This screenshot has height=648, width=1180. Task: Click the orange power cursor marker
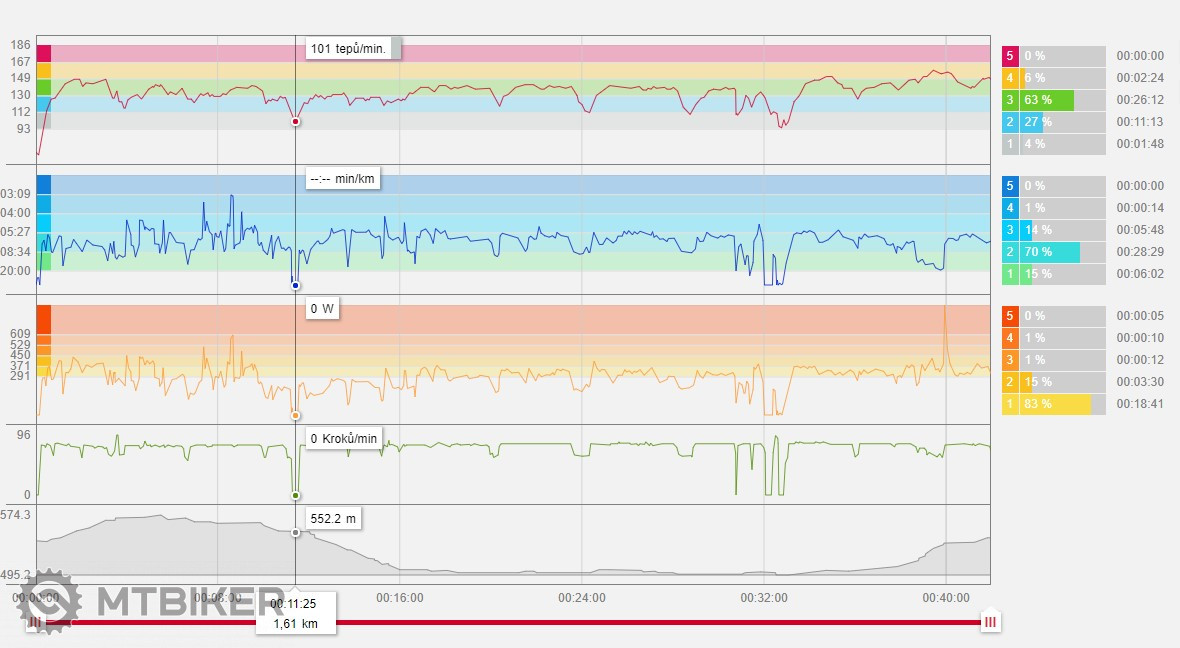pyautogui.click(x=295, y=416)
